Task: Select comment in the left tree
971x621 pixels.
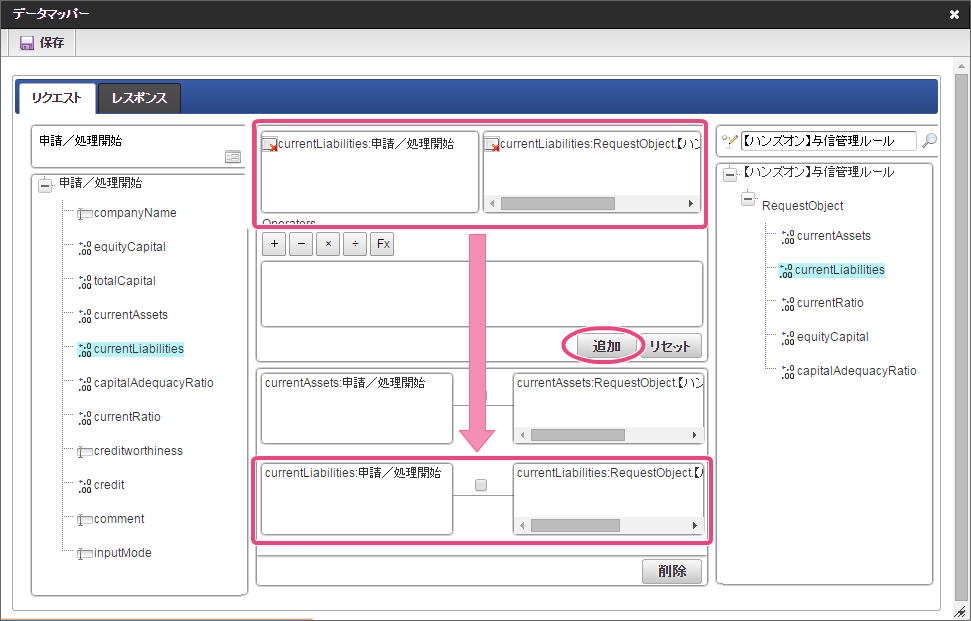Action: (119, 519)
